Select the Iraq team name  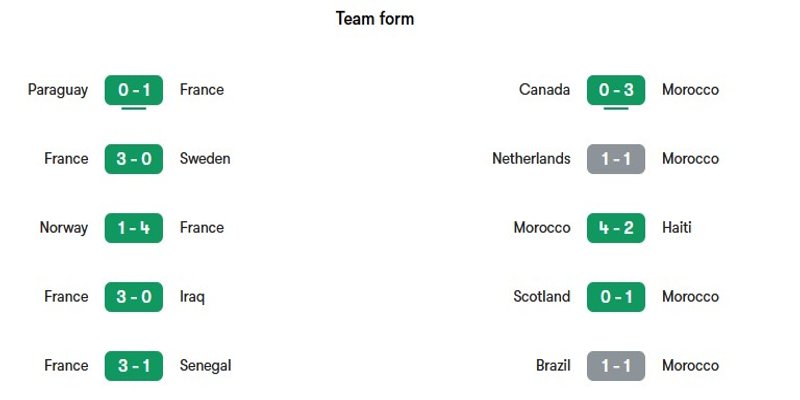point(192,297)
